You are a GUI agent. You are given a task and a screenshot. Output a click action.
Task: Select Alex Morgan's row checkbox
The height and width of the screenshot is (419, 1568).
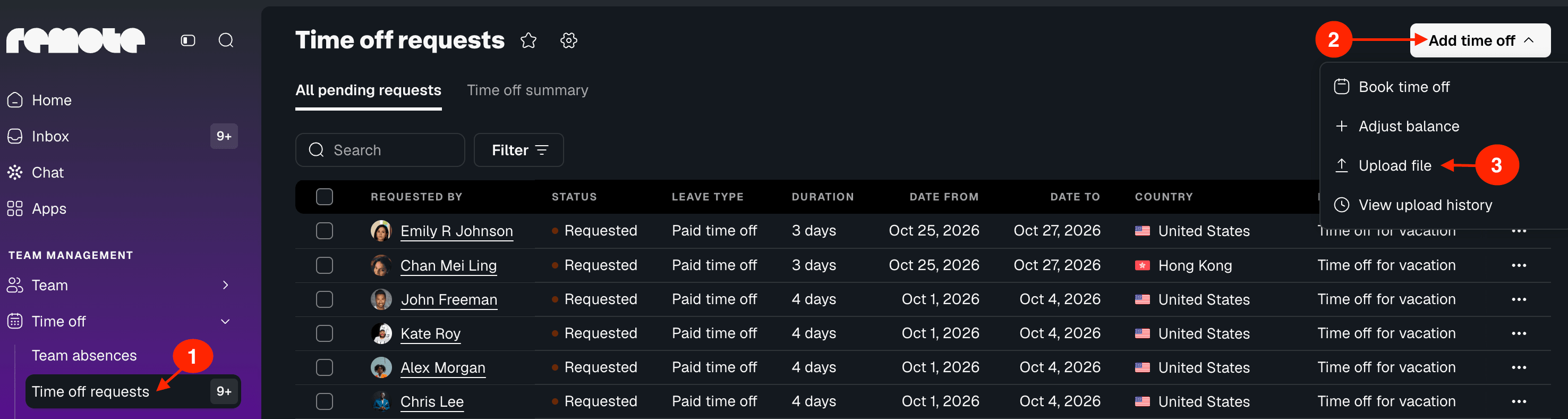coord(325,367)
